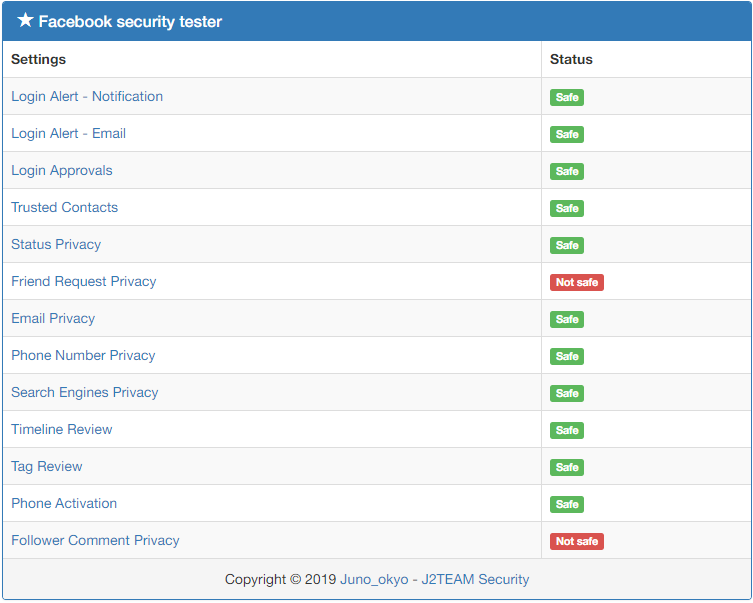Click the star icon in the header

[25, 20]
